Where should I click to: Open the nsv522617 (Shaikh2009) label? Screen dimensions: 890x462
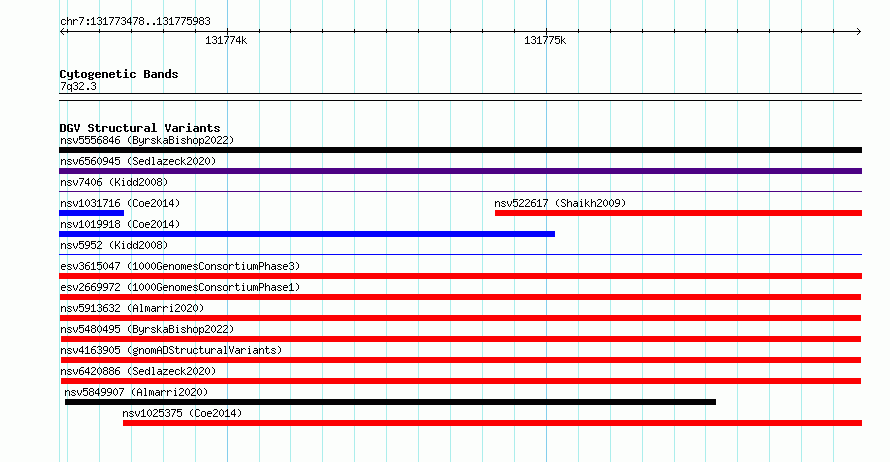coord(560,203)
